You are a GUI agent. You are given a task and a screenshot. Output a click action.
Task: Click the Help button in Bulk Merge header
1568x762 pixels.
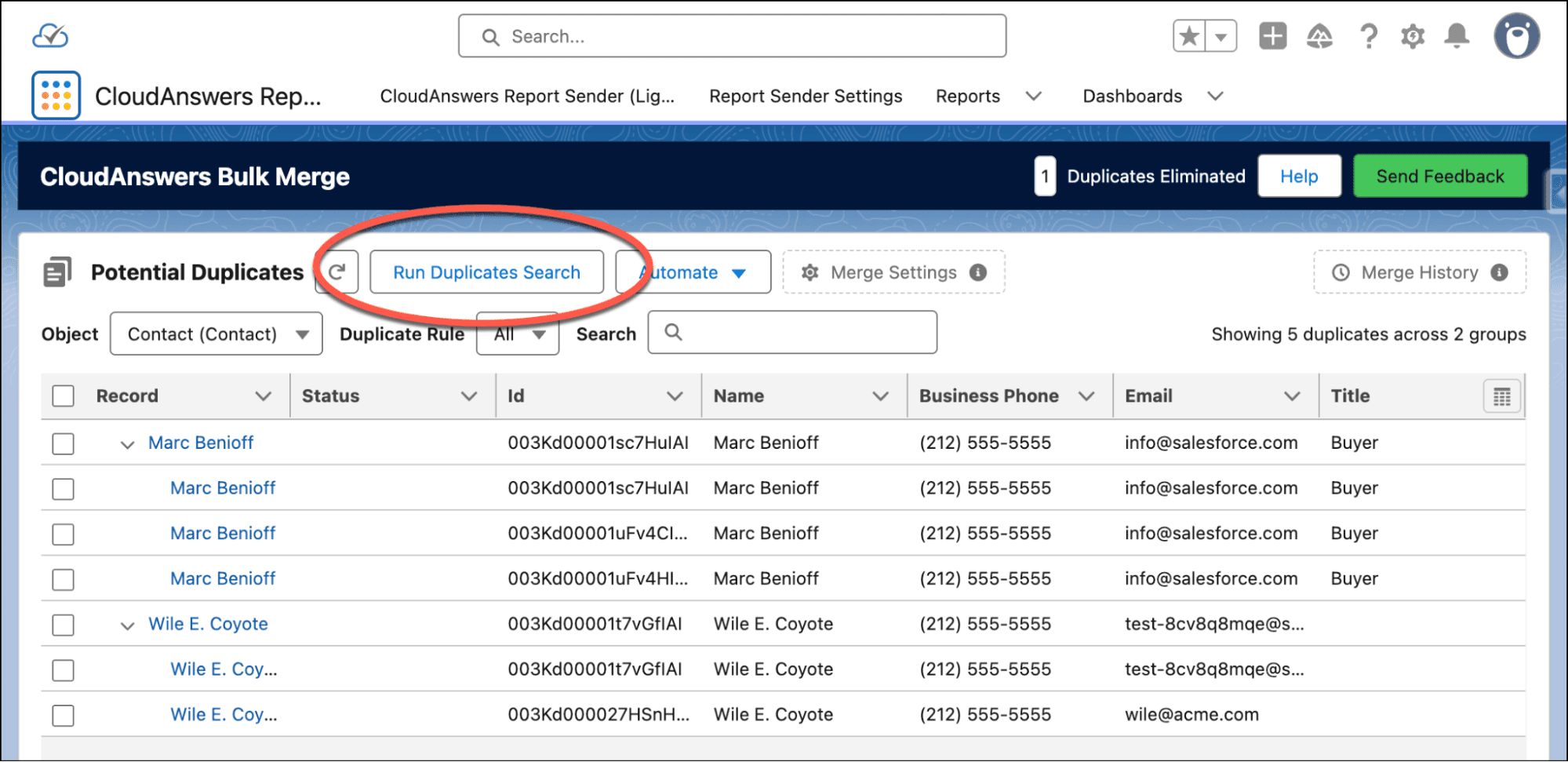(1299, 176)
